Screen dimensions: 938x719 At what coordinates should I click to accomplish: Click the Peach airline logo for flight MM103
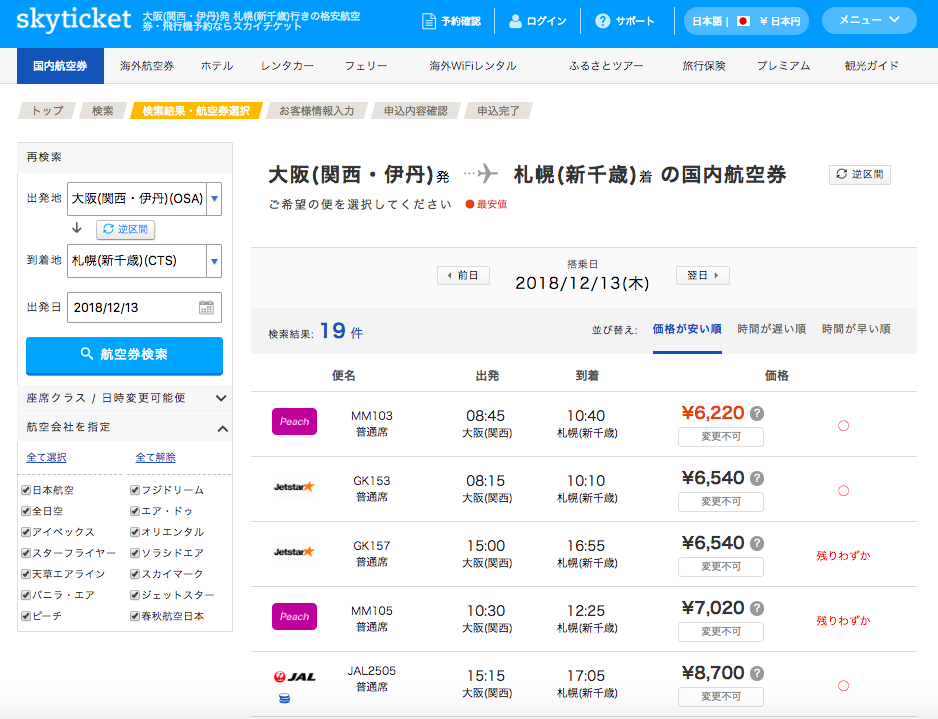coord(294,422)
